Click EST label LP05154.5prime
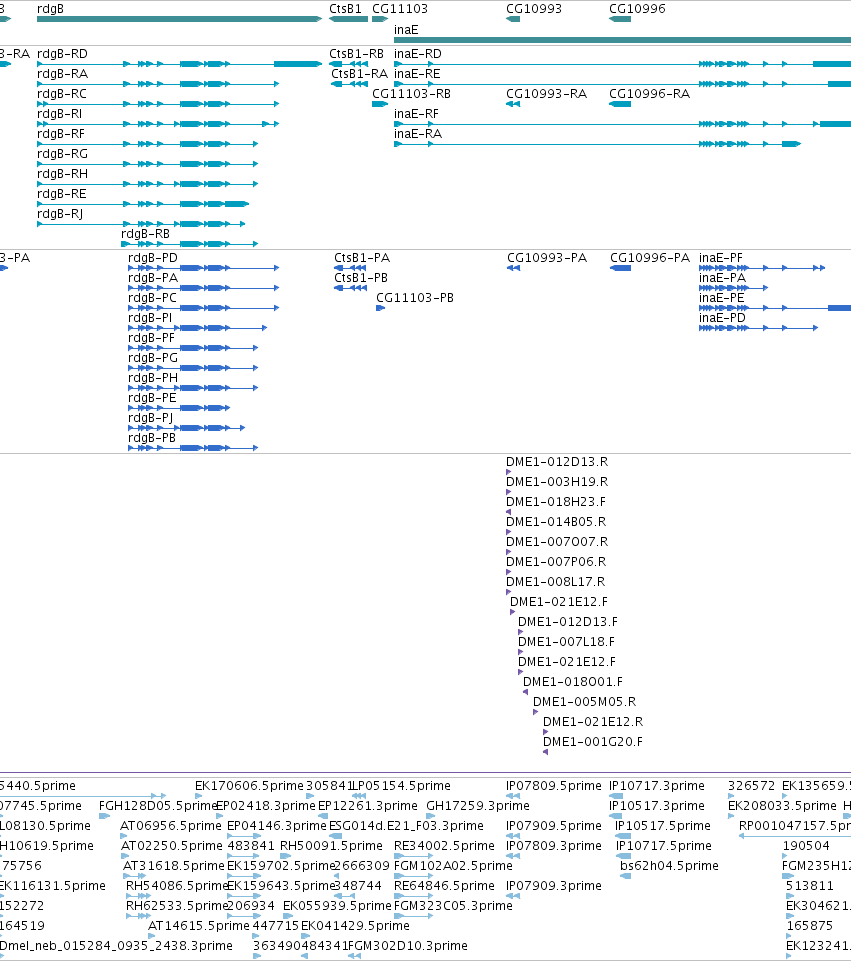The image size is (851, 961). click(402, 786)
